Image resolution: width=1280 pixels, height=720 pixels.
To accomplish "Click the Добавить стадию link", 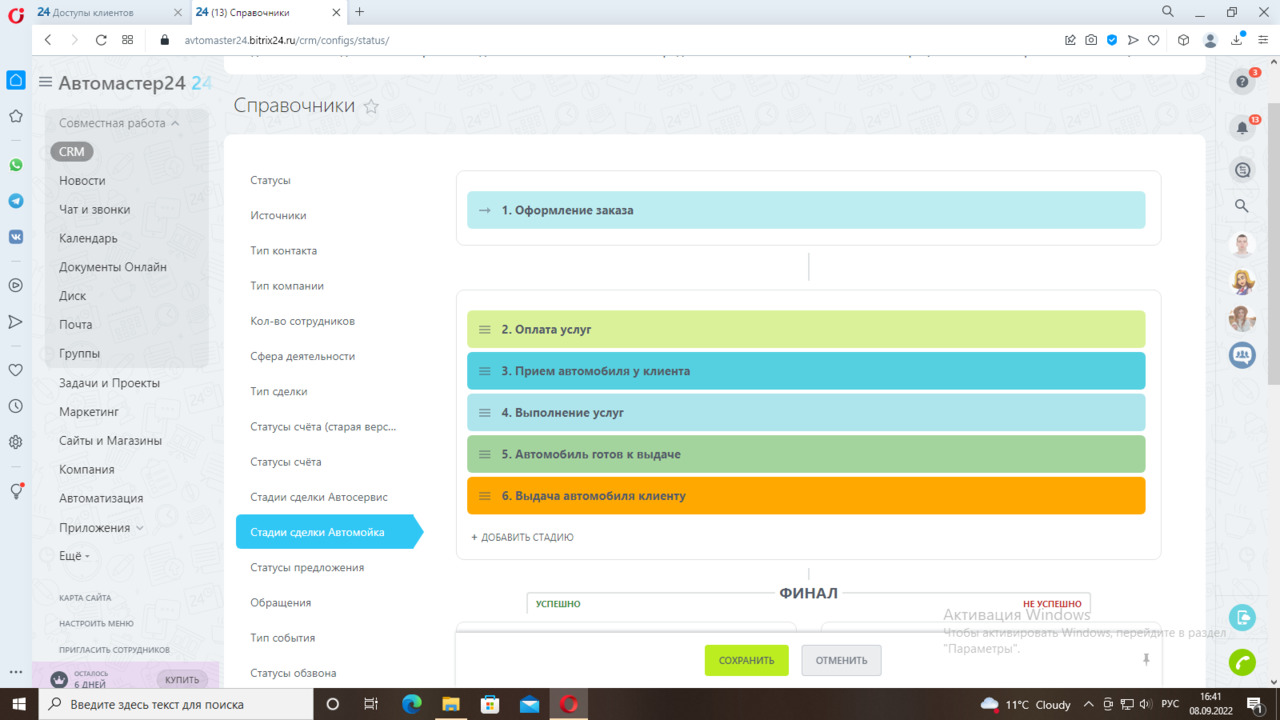I will click(522, 537).
